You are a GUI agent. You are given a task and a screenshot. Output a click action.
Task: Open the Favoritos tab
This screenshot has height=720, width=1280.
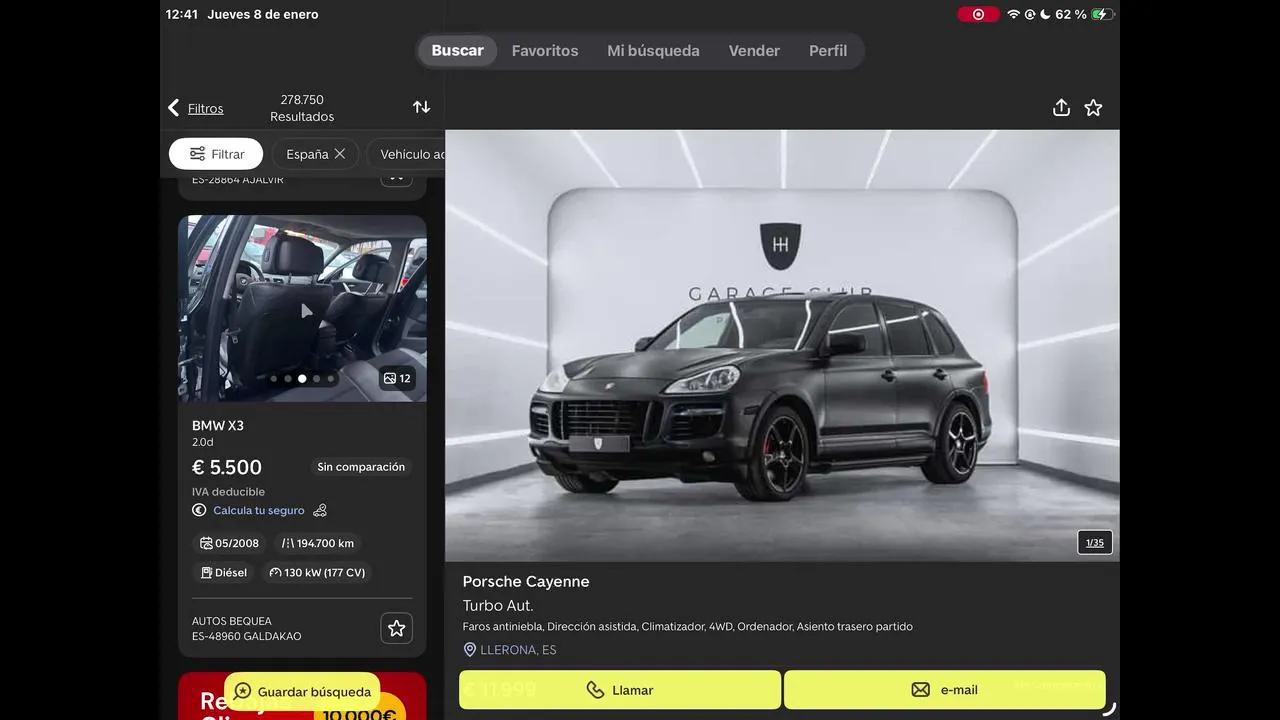coord(545,51)
